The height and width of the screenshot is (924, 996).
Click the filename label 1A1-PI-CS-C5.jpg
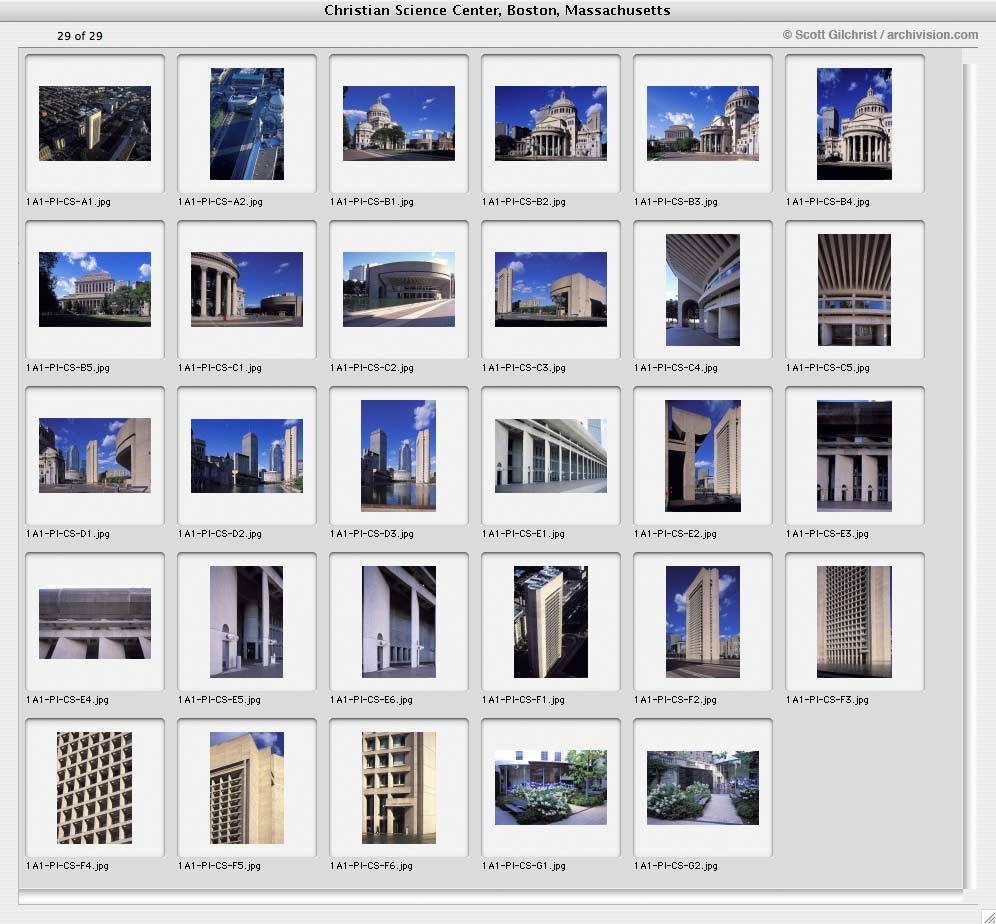(828, 368)
